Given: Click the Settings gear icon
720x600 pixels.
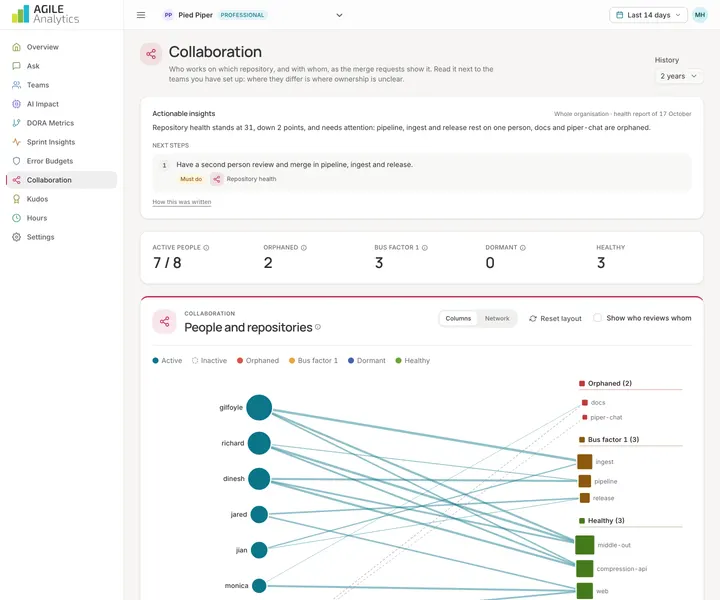Looking at the screenshot, I should (17, 237).
